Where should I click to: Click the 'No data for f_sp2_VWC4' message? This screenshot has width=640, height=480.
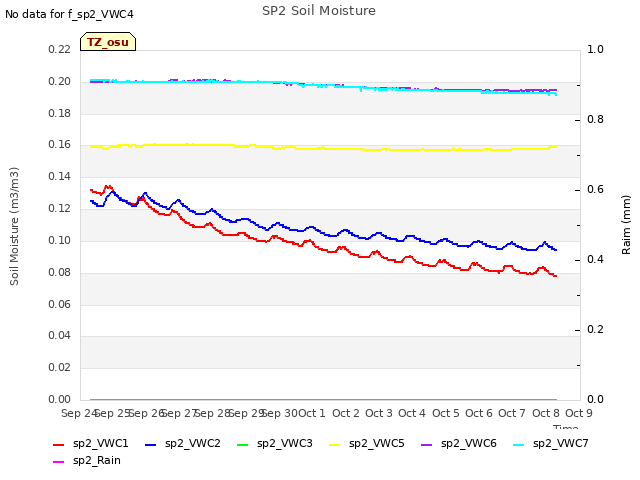pos(69,14)
